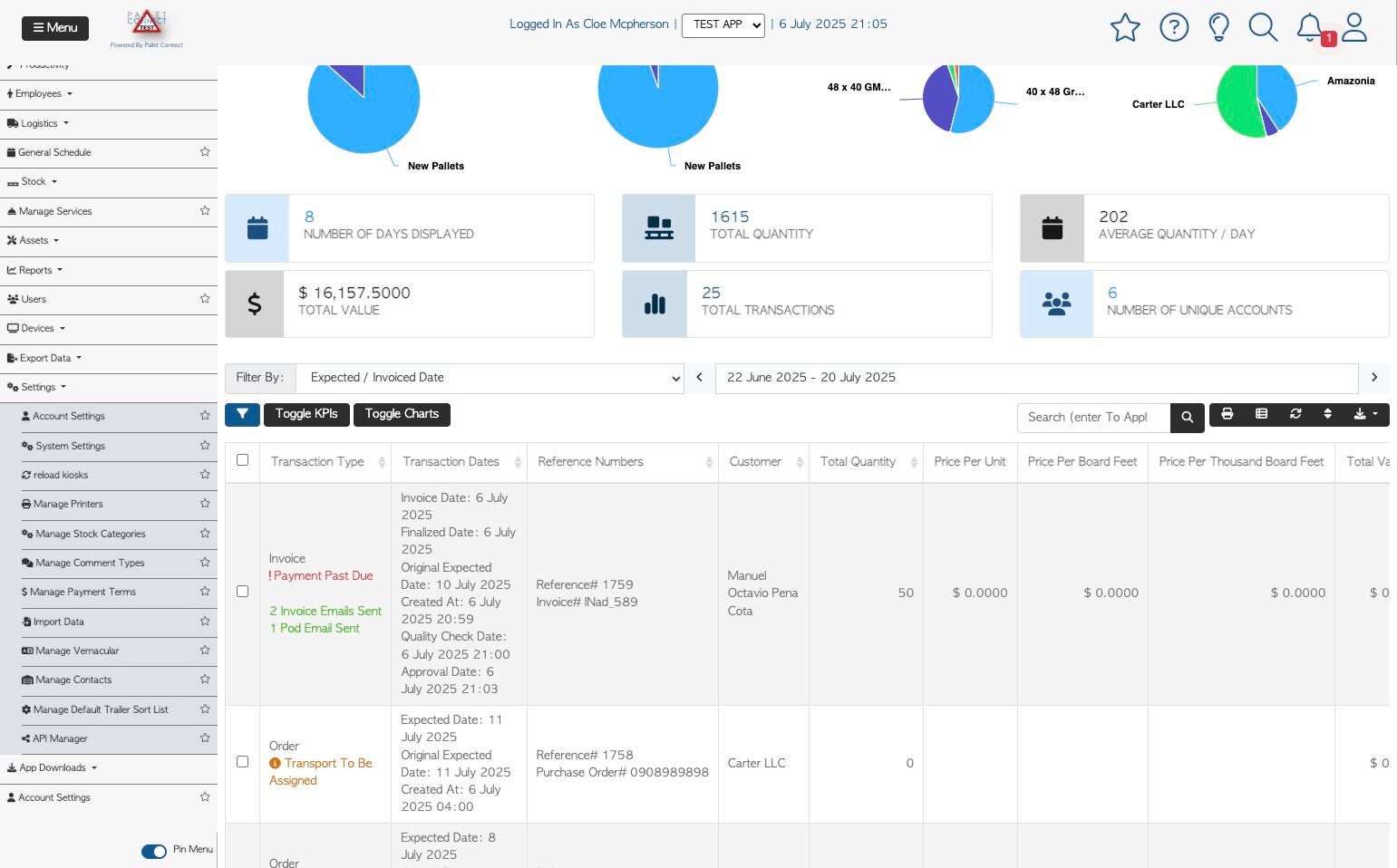Check the select-all checkbox in table header
1397x868 pixels.
pyautogui.click(x=242, y=460)
